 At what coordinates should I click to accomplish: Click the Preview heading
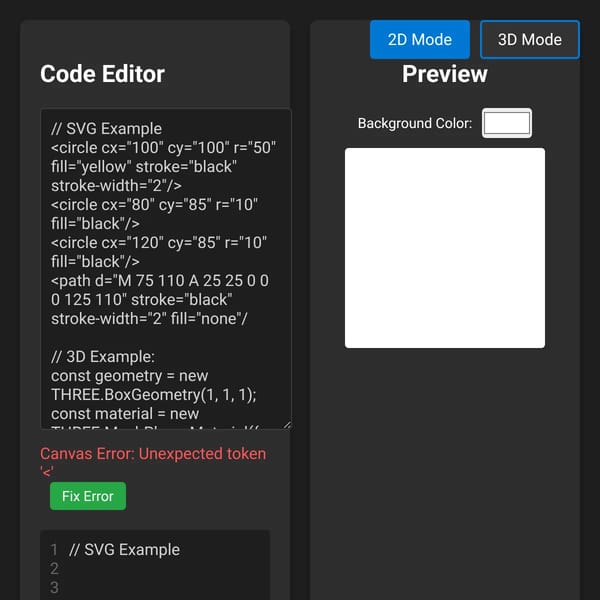click(x=445, y=74)
